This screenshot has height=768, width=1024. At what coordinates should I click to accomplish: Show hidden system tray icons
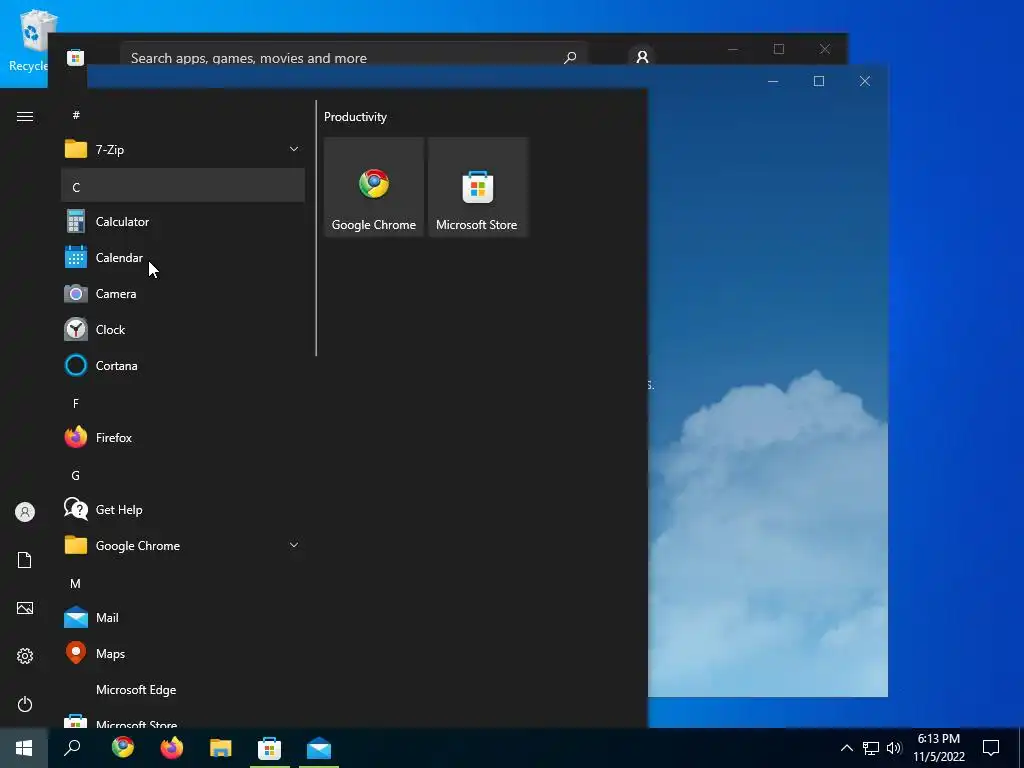846,748
